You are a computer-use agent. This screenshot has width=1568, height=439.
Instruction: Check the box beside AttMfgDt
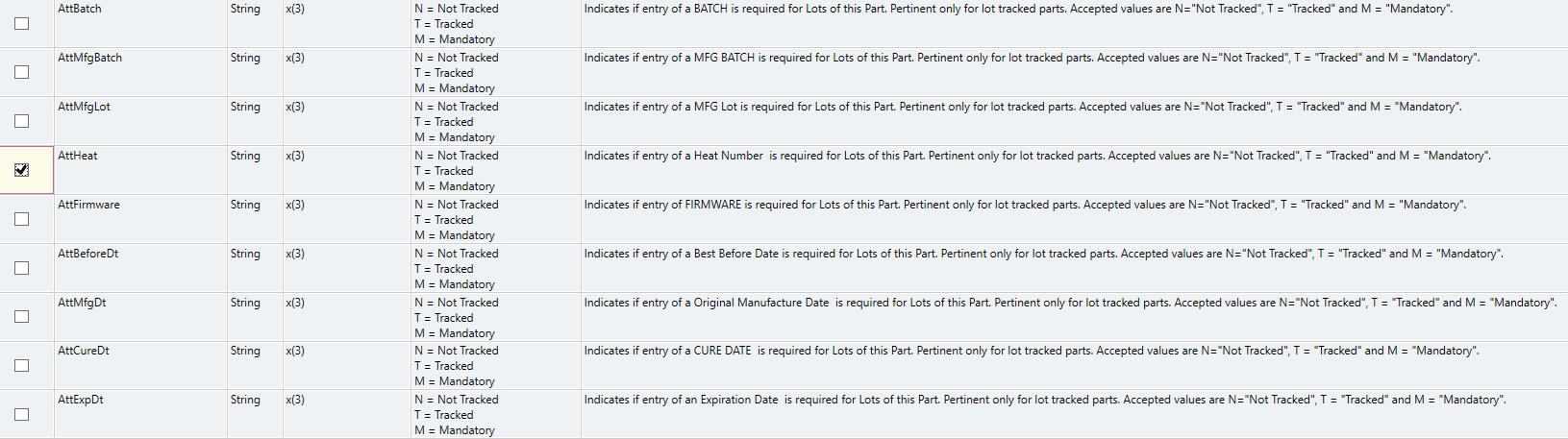coord(21,317)
